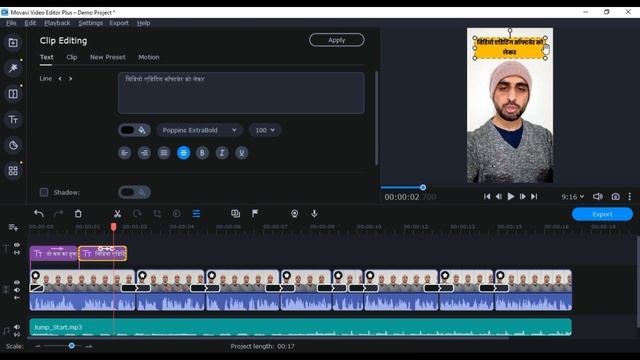Play the preview video

point(511,197)
